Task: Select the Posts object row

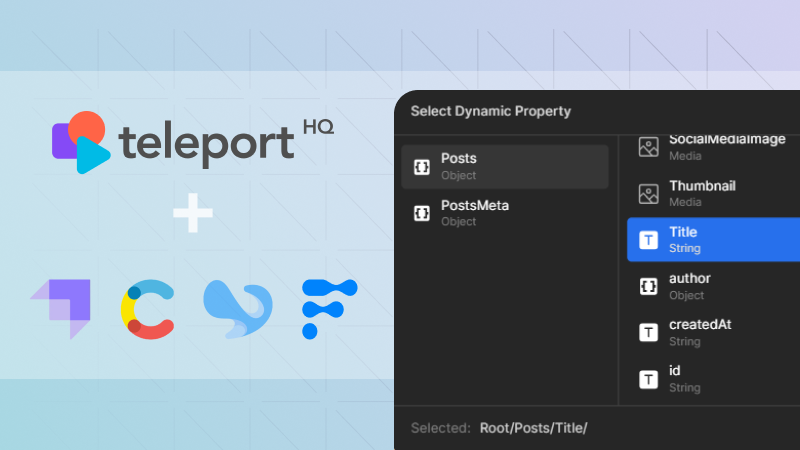Action: pyautogui.click(x=505, y=167)
